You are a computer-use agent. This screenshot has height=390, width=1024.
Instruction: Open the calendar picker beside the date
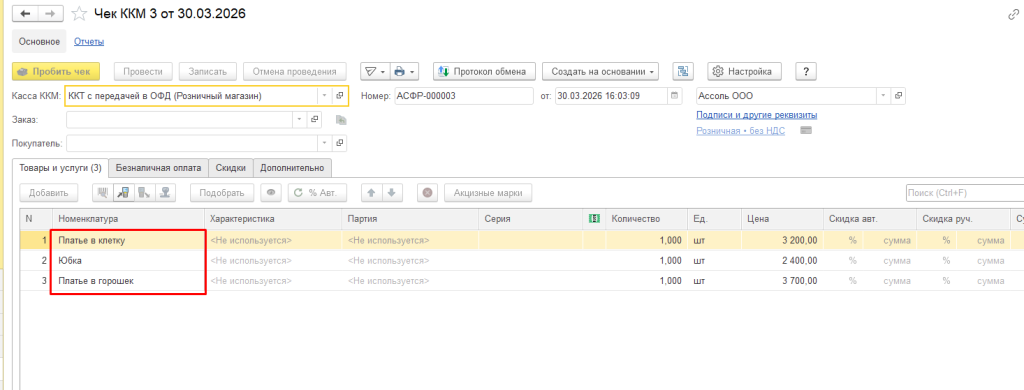click(x=675, y=95)
